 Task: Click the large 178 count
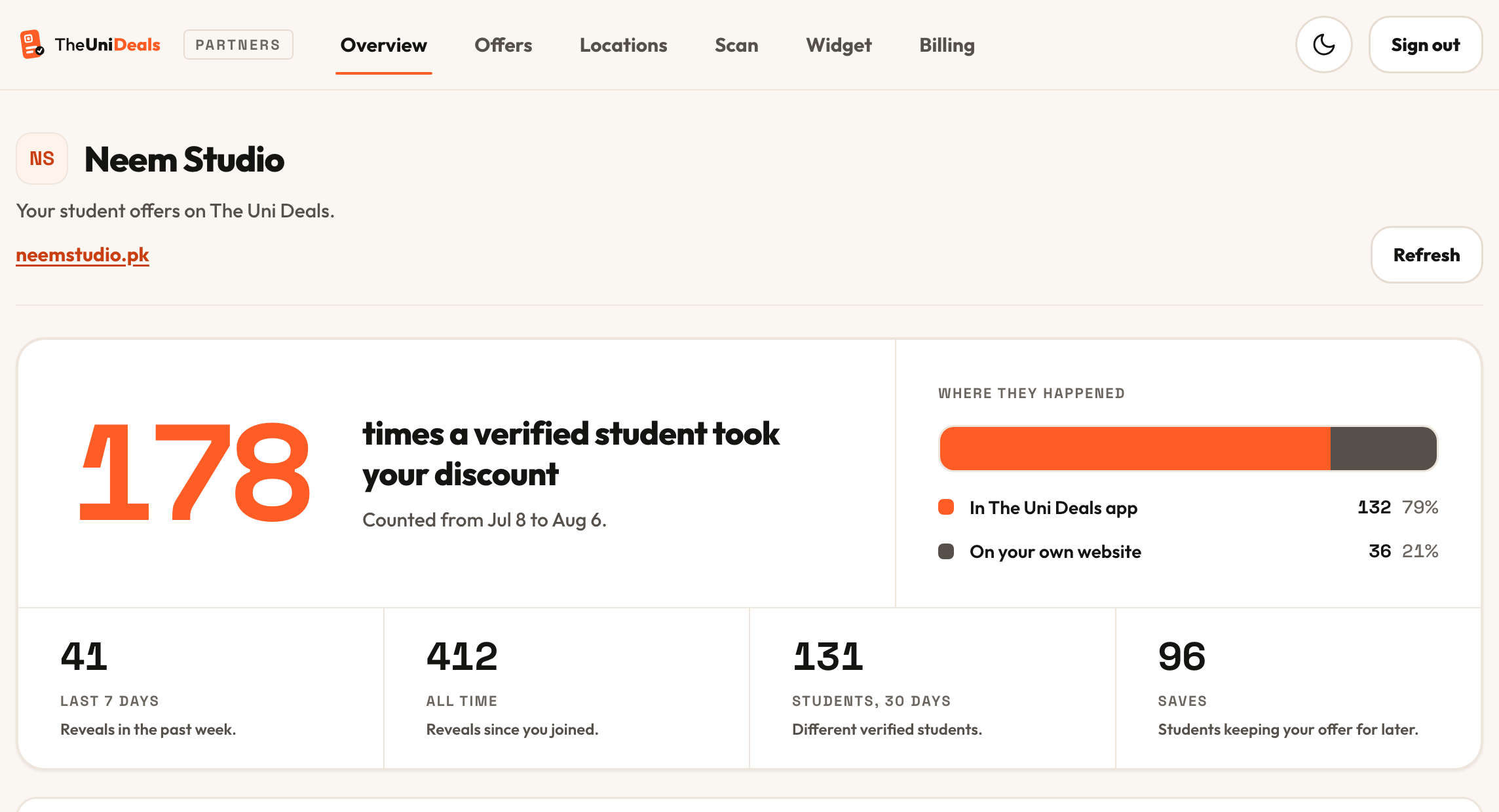coord(194,472)
